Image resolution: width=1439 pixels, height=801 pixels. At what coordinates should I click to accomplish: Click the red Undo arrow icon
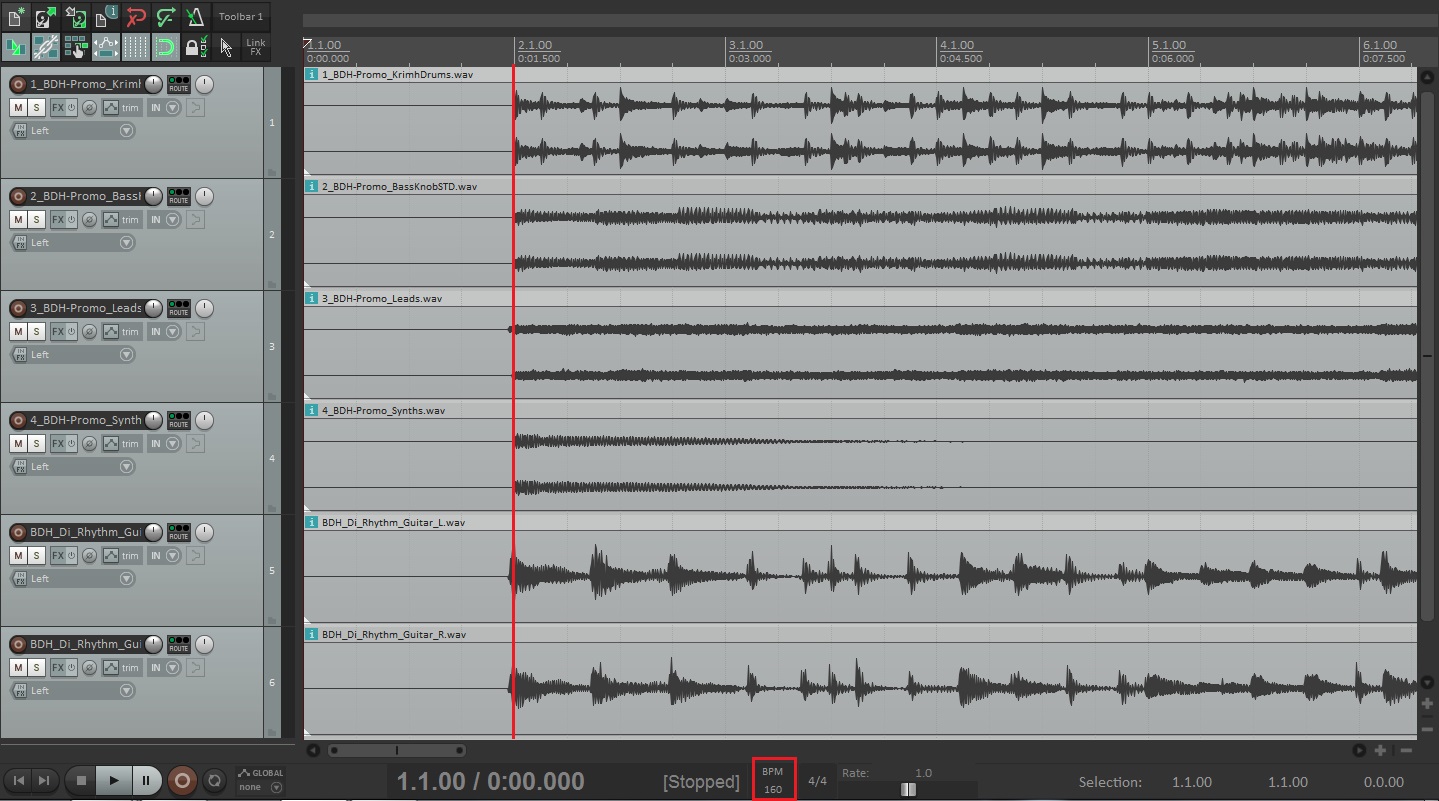(135, 17)
